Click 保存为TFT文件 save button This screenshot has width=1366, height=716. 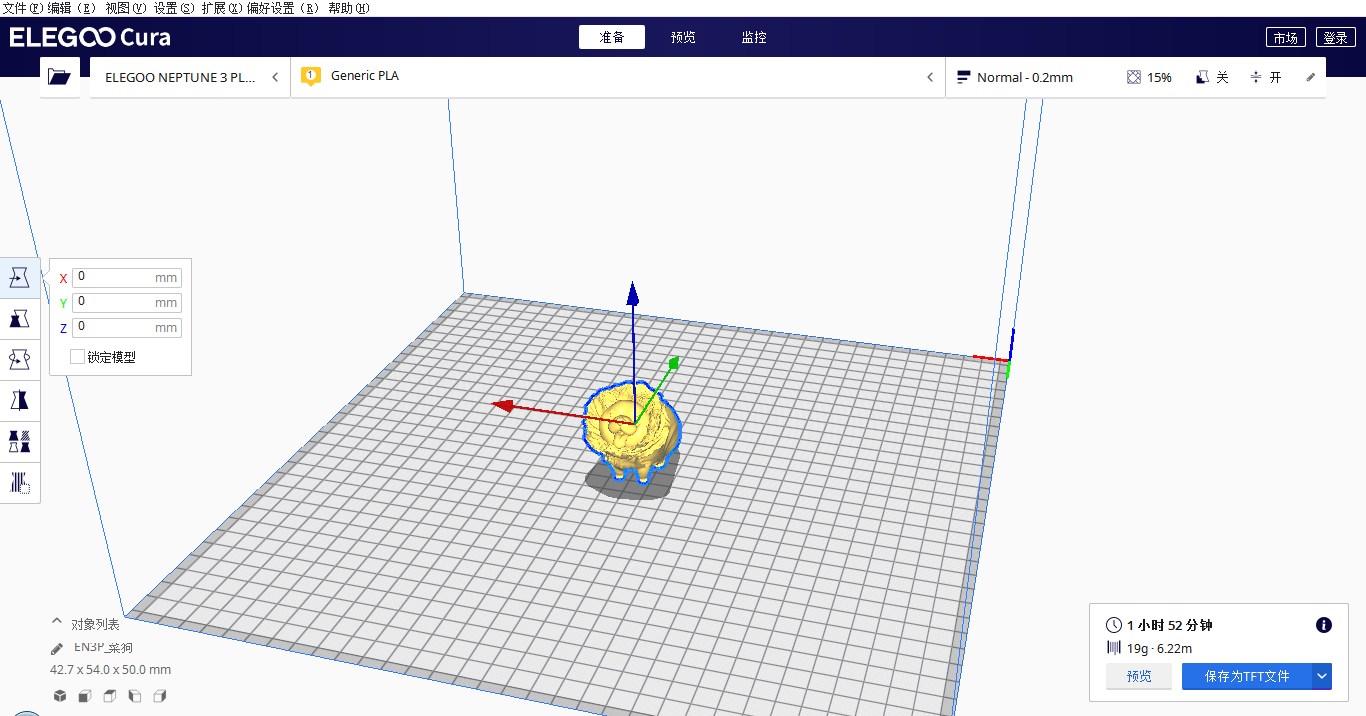tap(1247, 676)
